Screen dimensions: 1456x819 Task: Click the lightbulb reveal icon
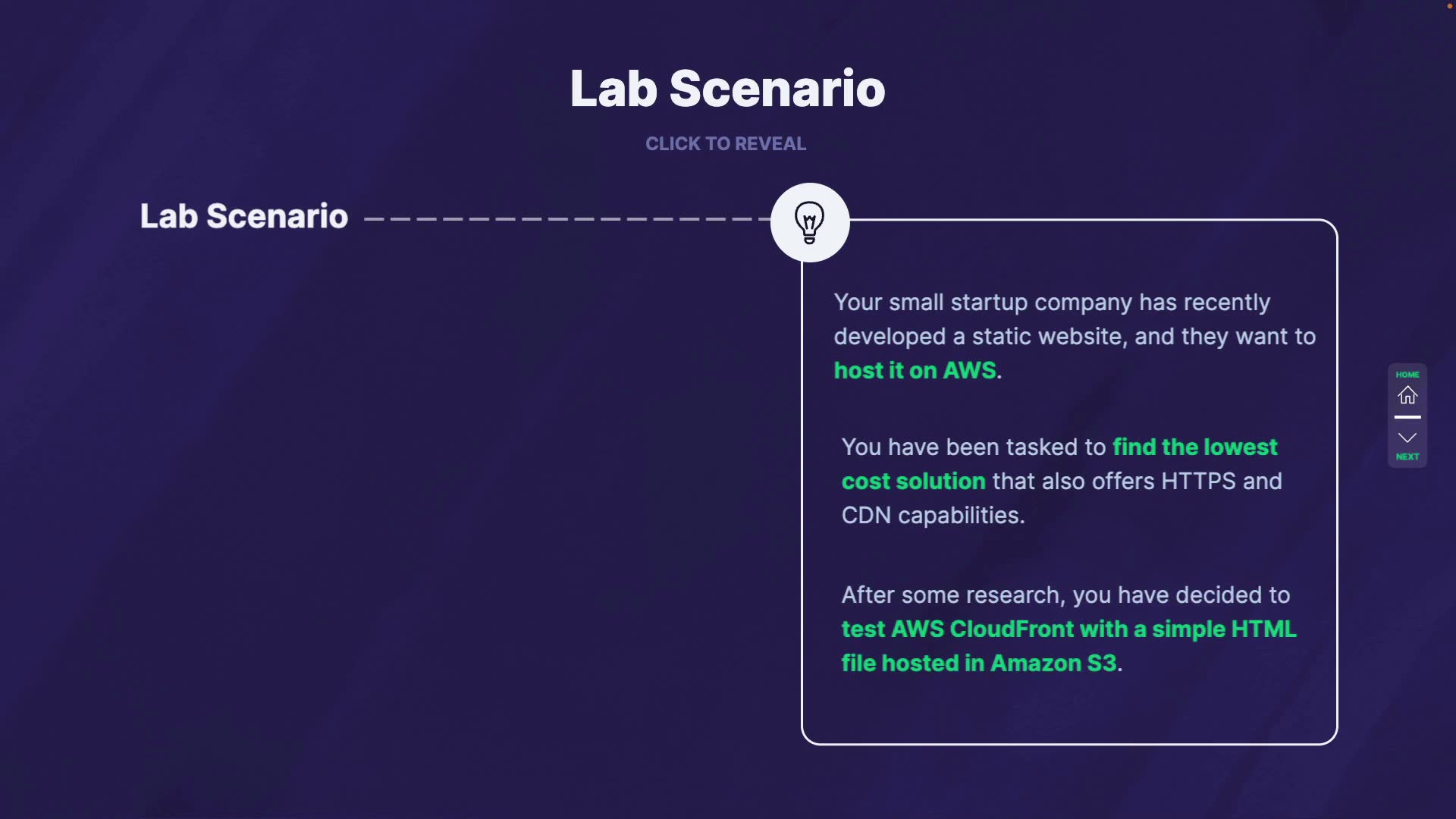click(x=809, y=222)
